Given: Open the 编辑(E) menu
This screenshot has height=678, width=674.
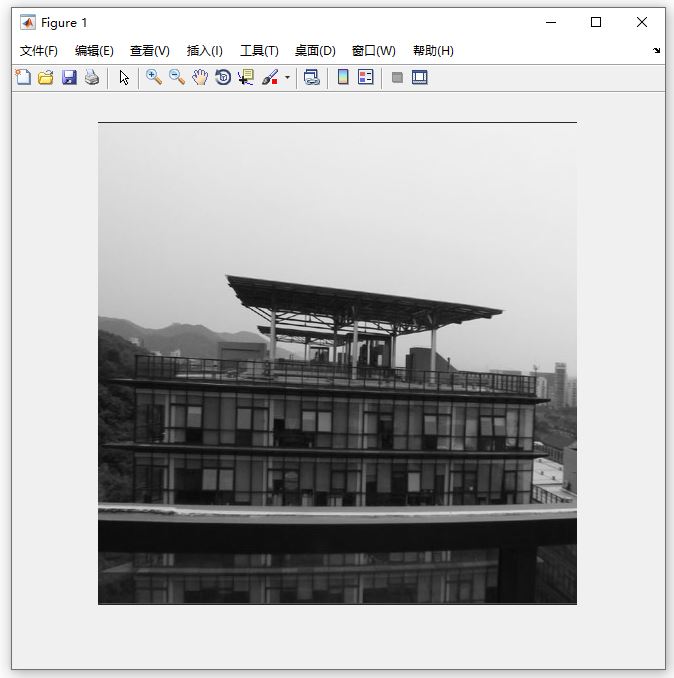Looking at the screenshot, I should (94, 51).
